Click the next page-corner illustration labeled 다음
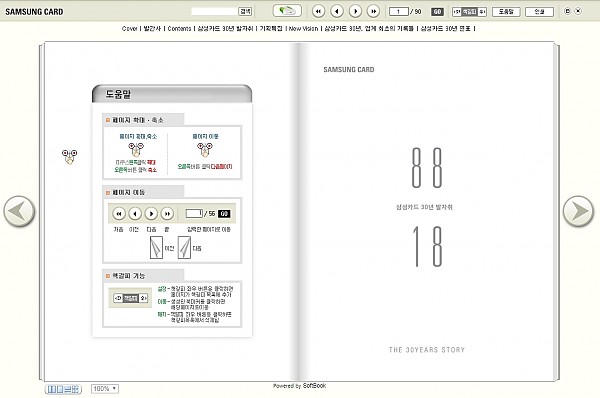This screenshot has width=600, height=398. pyautogui.click(x=184, y=248)
